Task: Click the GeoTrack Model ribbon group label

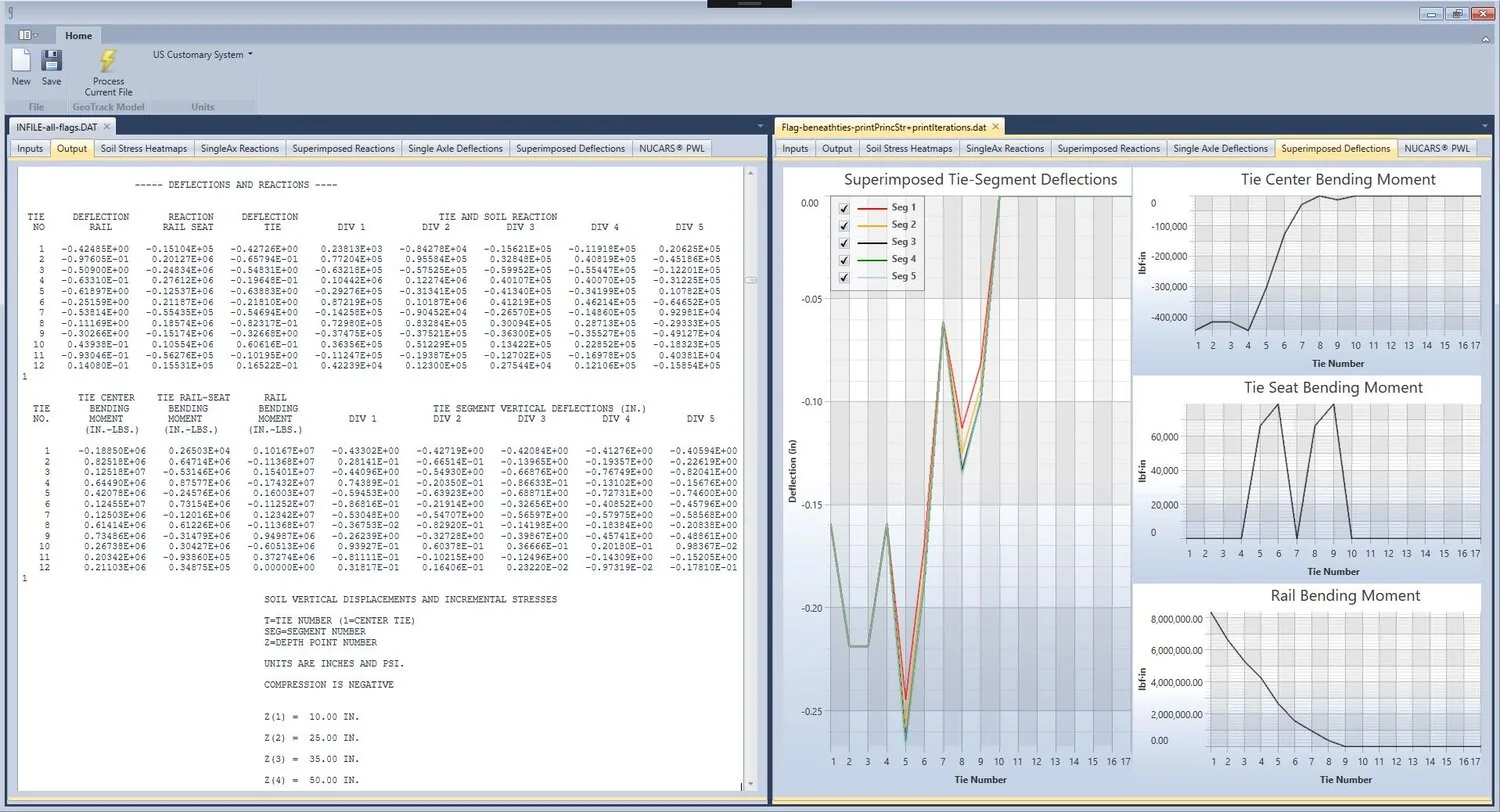Action: [109, 107]
